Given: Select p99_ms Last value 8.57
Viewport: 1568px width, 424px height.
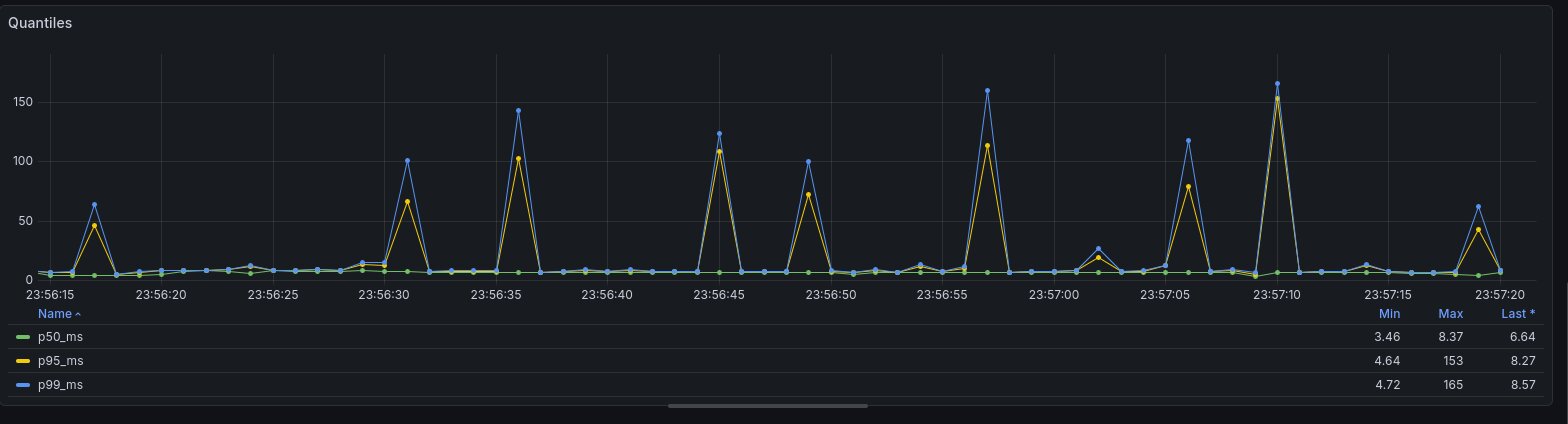Looking at the screenshot, I should 1522,385.
